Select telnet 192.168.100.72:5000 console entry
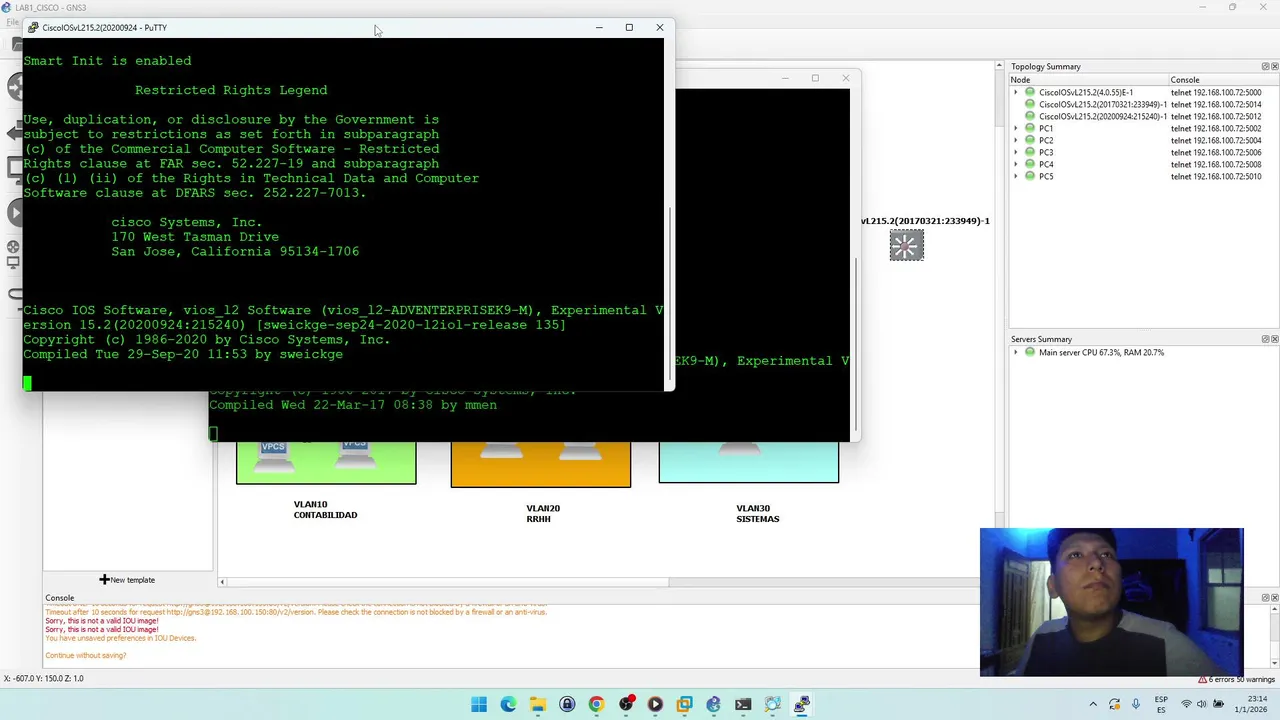 click(1215, 92)
